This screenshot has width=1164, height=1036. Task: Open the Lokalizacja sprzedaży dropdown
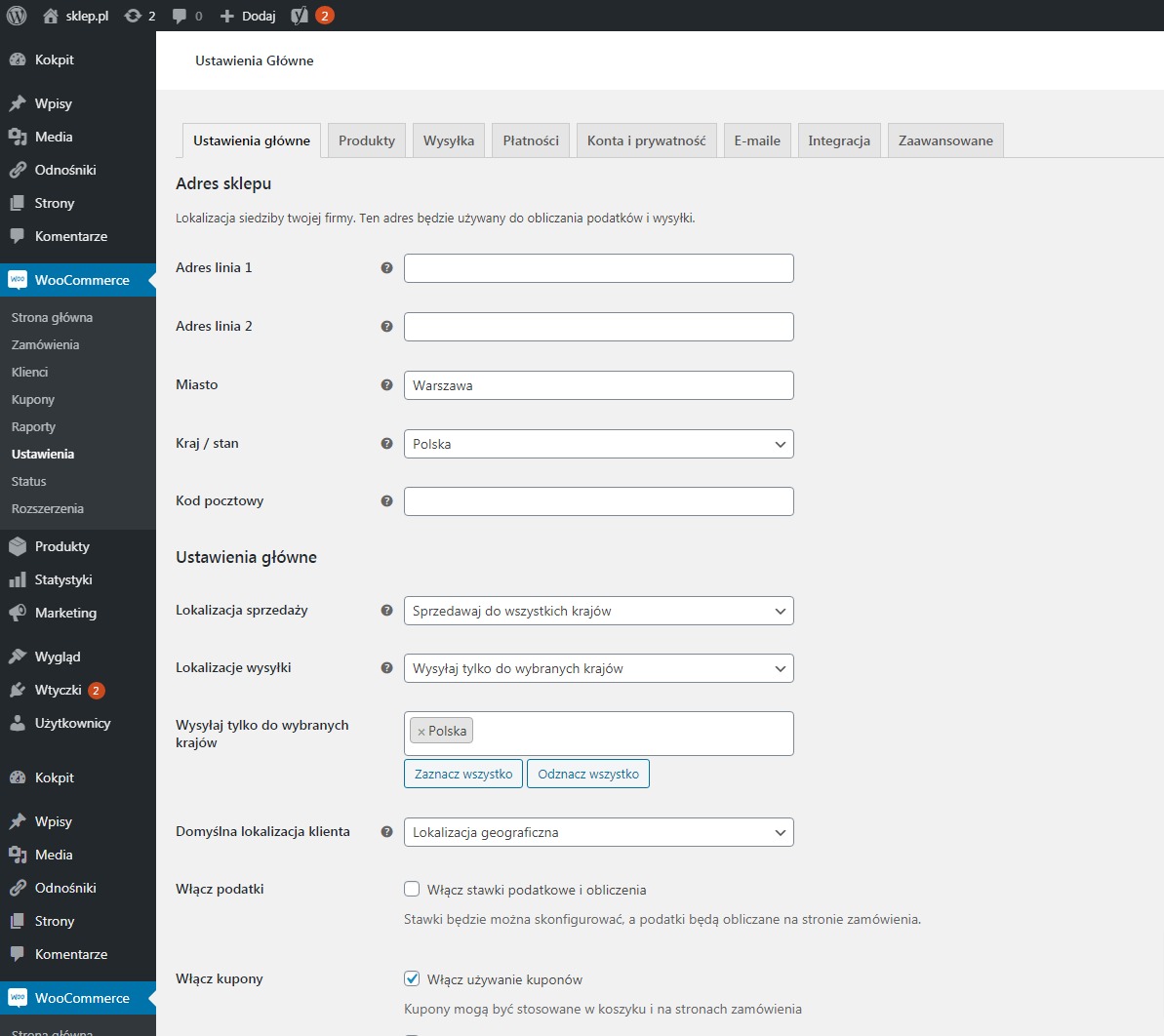click(x=598, y=611)
